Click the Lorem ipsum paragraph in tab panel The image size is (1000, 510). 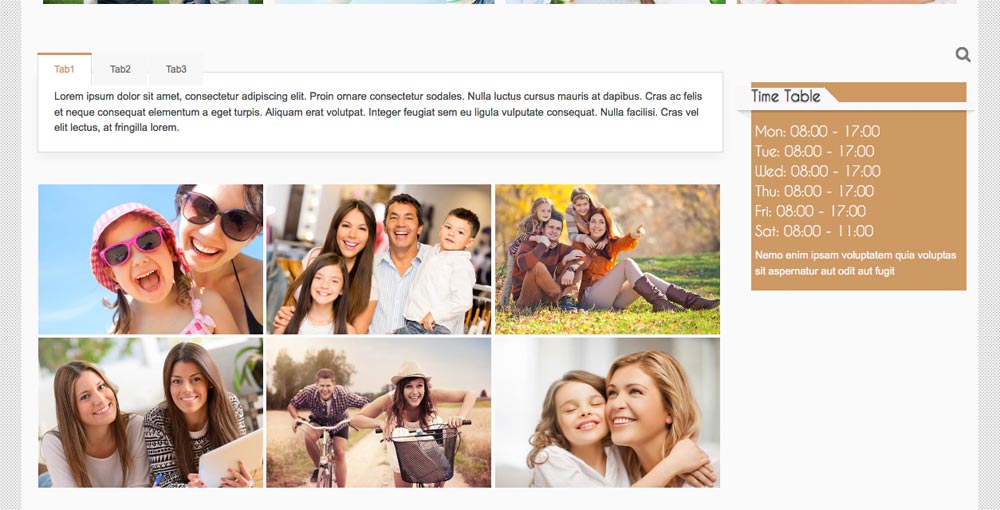click(378, 112)
